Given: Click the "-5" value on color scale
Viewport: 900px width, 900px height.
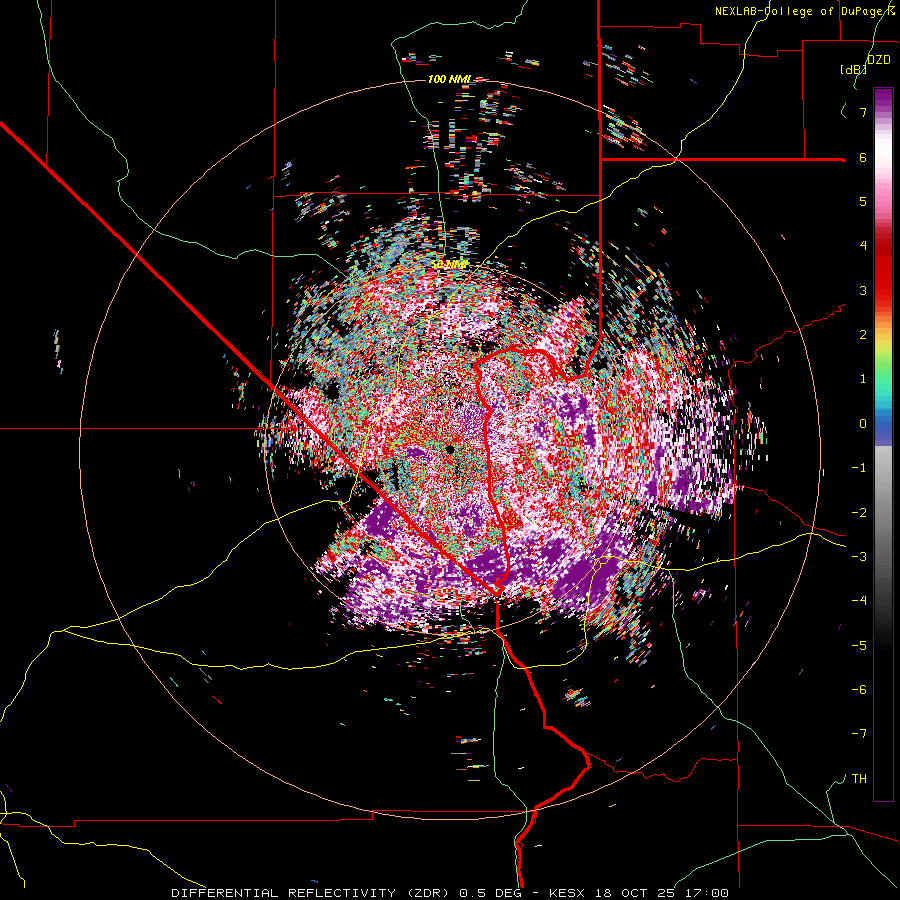Looking at the screenshot, I should [x=859, y=645].
